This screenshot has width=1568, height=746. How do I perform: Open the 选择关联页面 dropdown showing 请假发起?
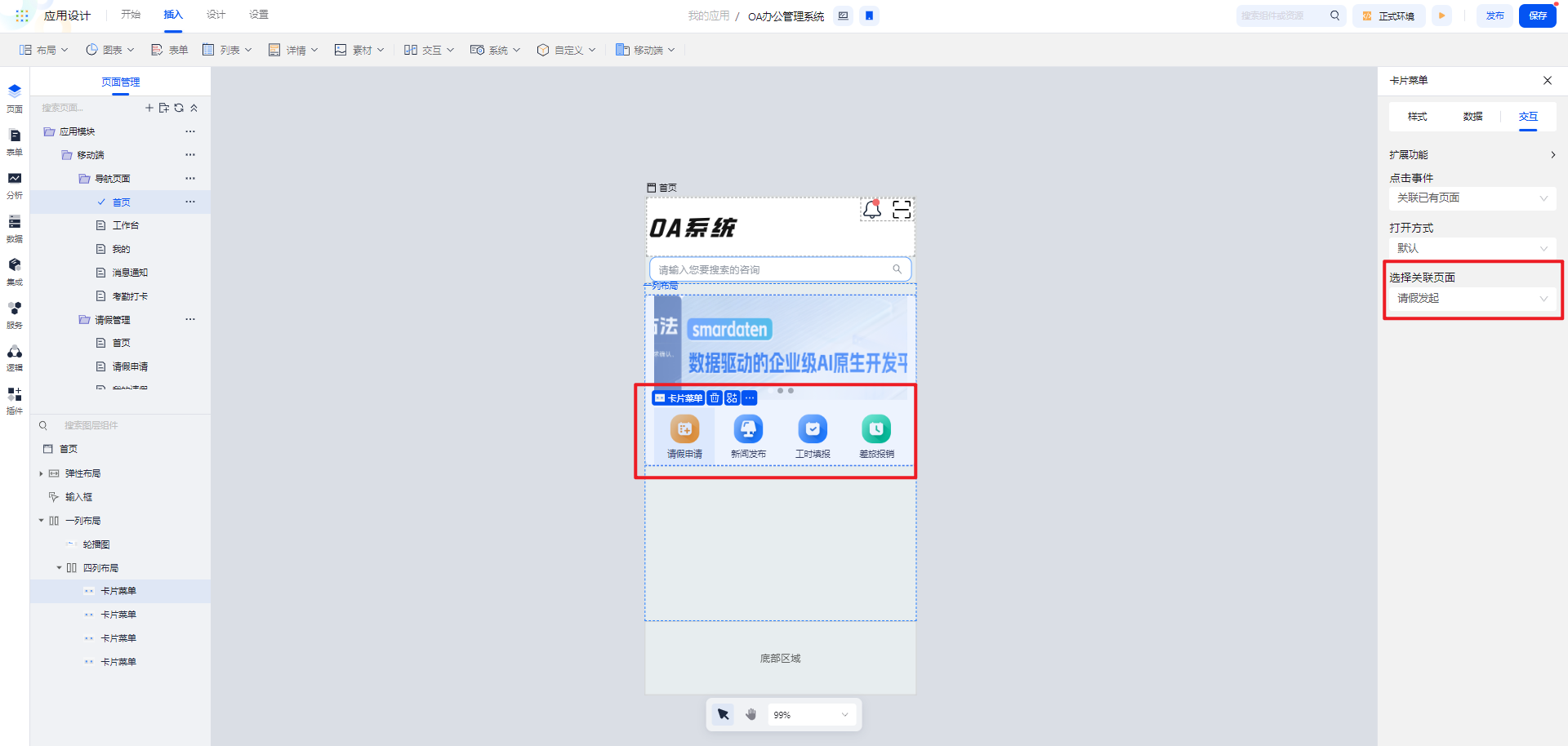pos(1472,299)
